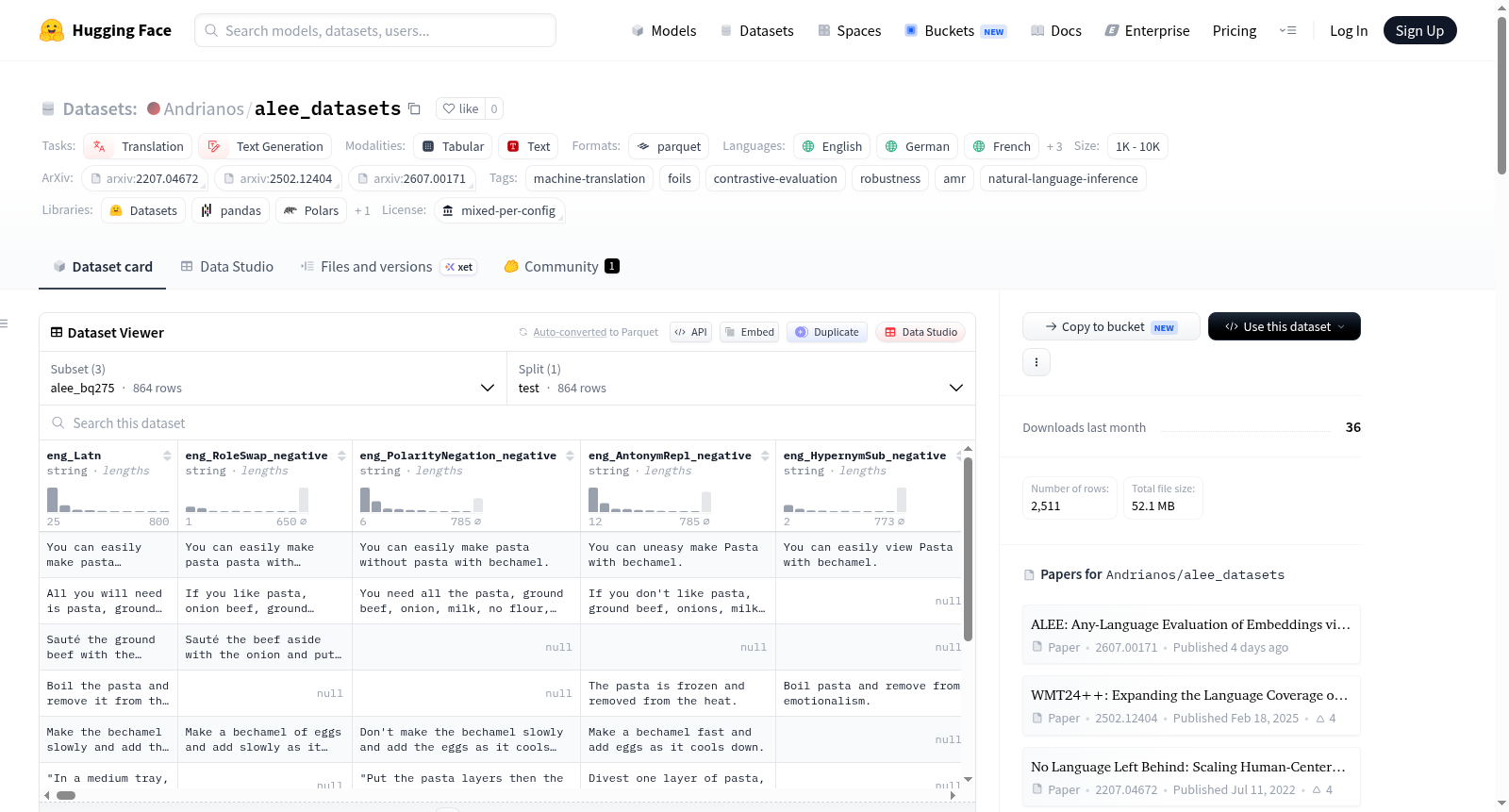The height and width of the screenshot is (812, 1509).
Task: Open arxiv:2607.00171 tag
Action: [411, 178]
